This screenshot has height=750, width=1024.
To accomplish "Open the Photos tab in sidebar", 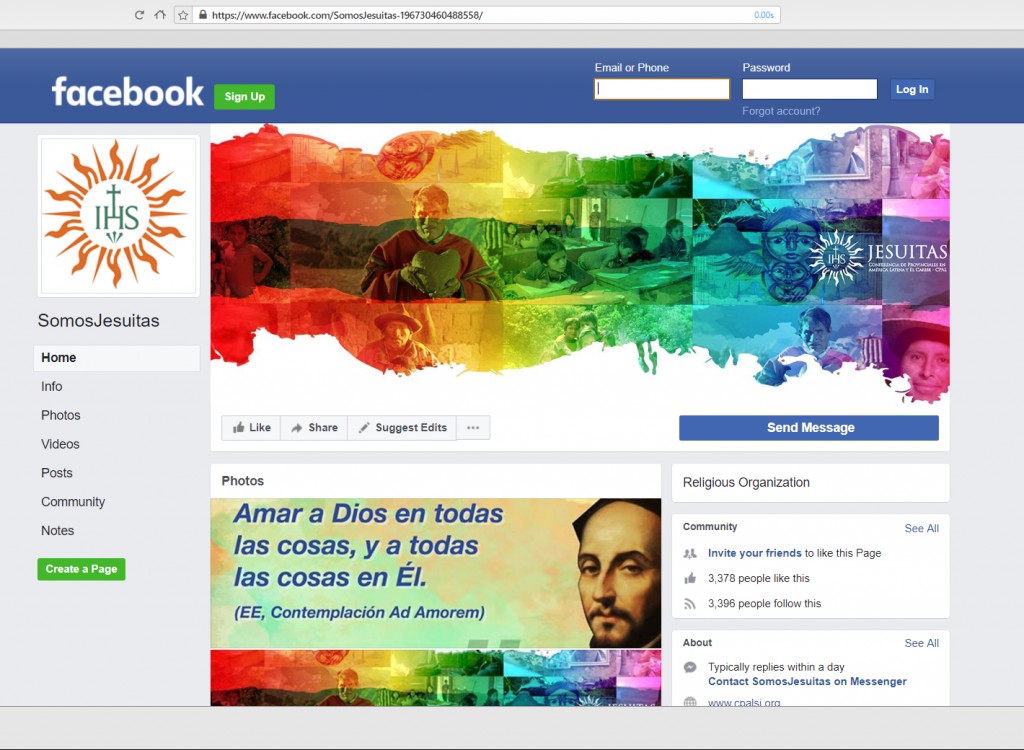I will pos(61,415).
